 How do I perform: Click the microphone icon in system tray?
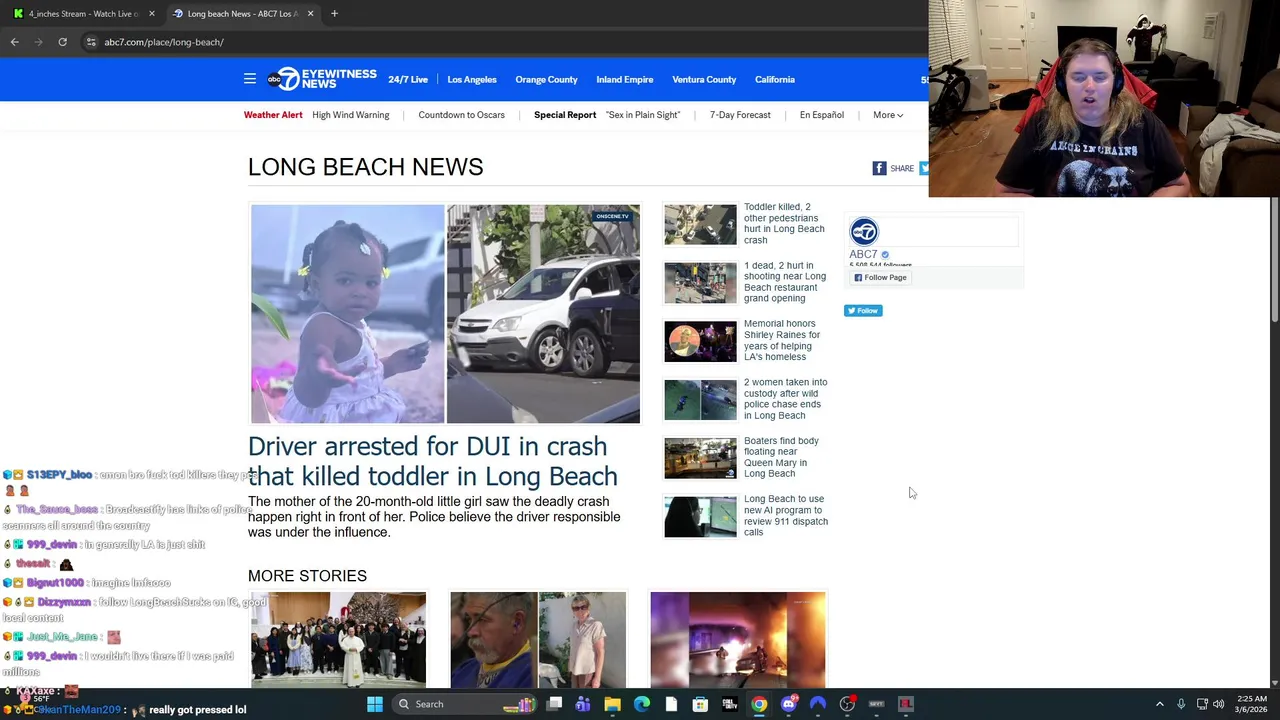pos(1181,704)
